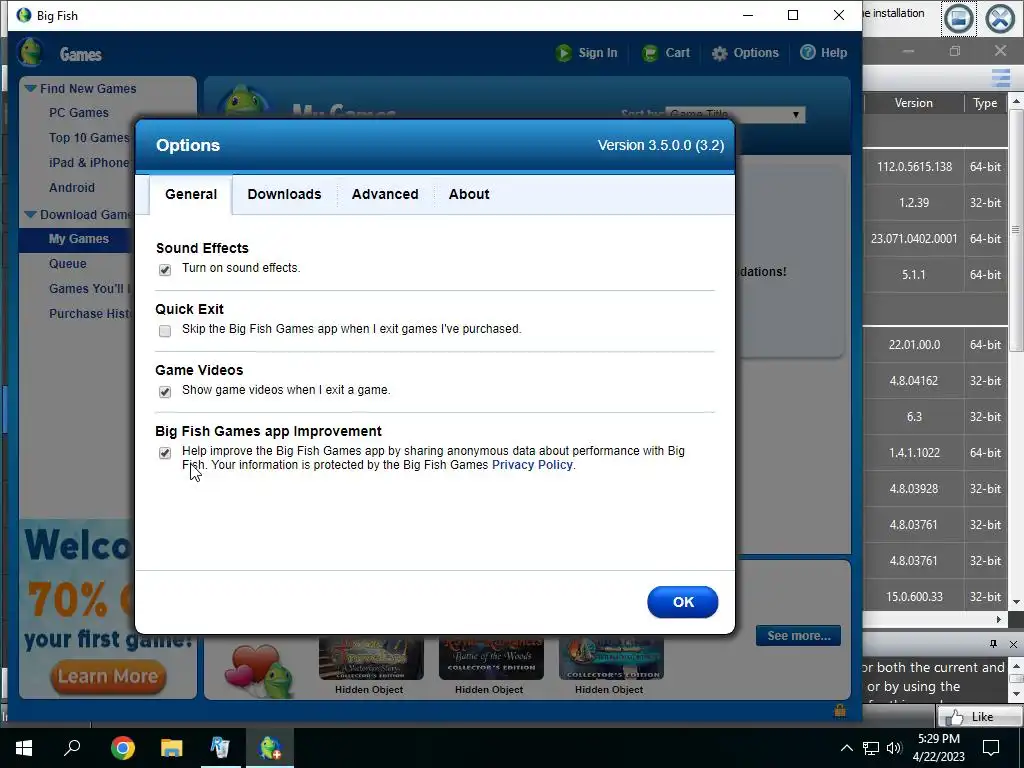
Task: Switch to the About tab
Action: coord(469,194)
